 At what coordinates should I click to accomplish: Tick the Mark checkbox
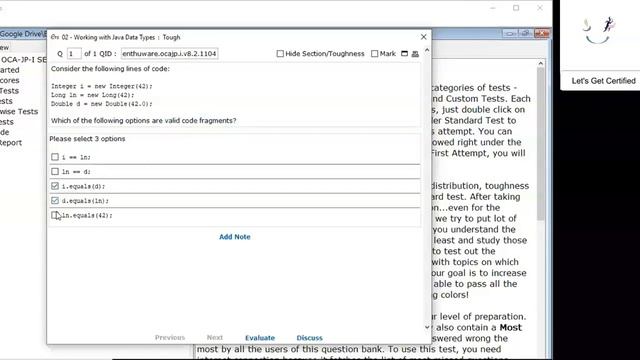tap(374, 53)
